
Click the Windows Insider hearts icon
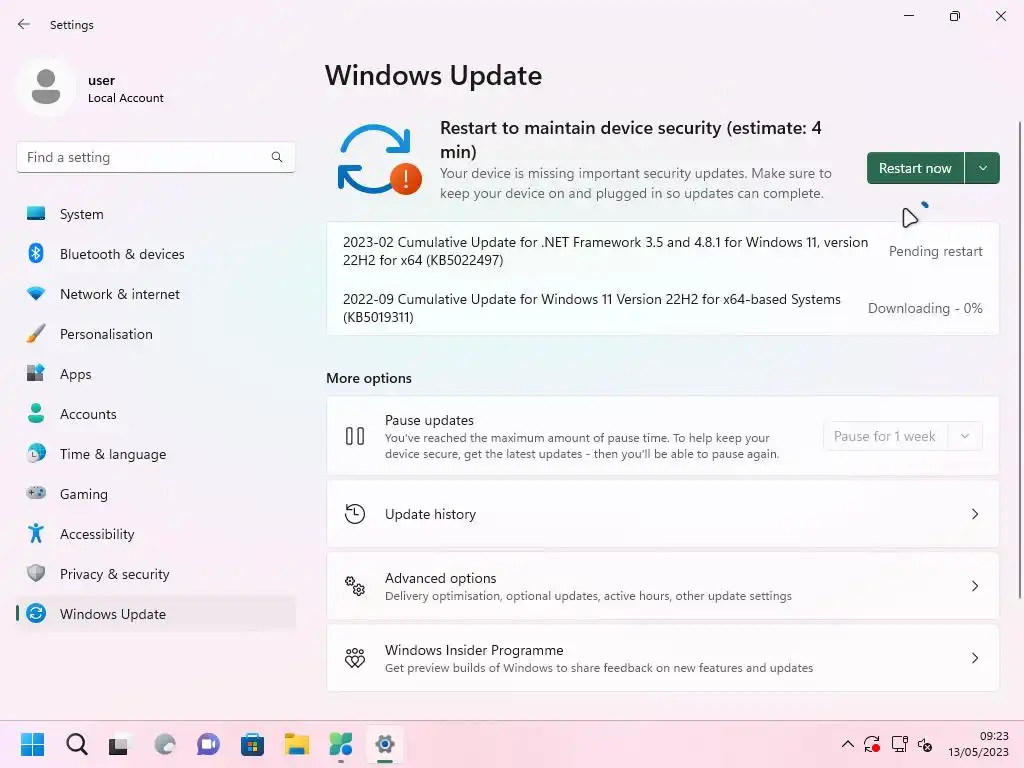pos(355,658)
